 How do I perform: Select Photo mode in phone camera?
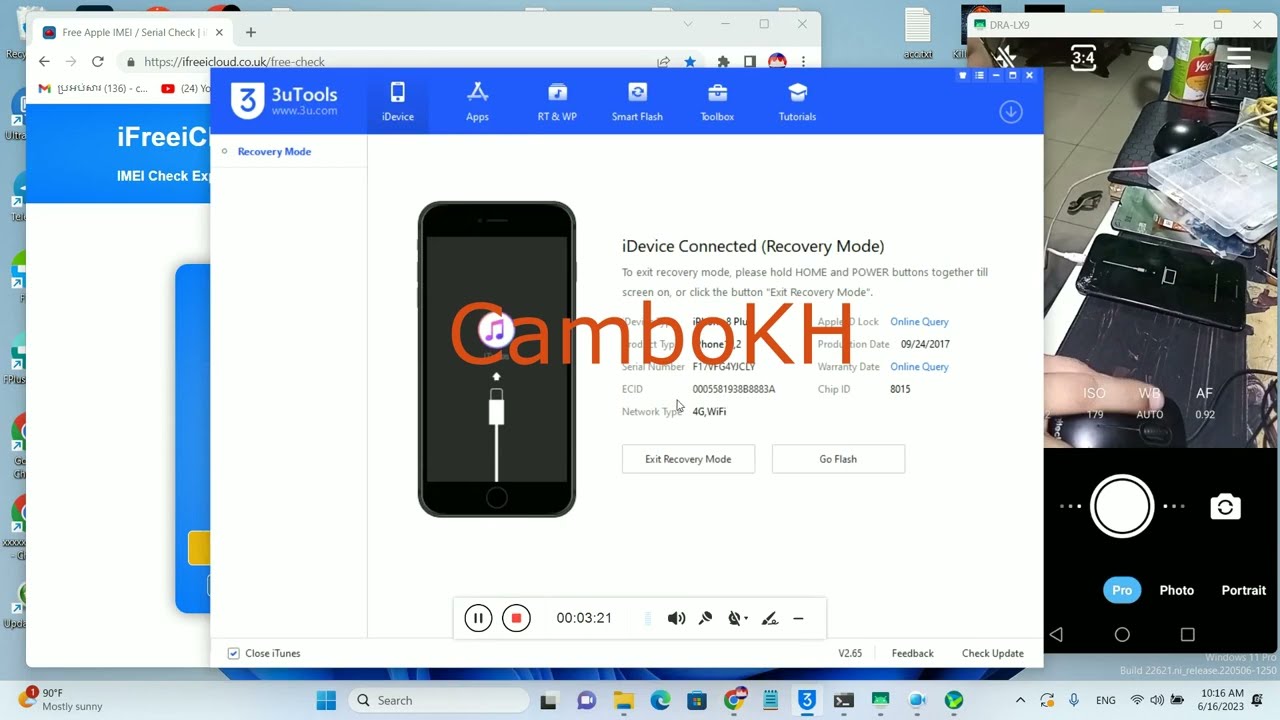[x=1176, y=590]
